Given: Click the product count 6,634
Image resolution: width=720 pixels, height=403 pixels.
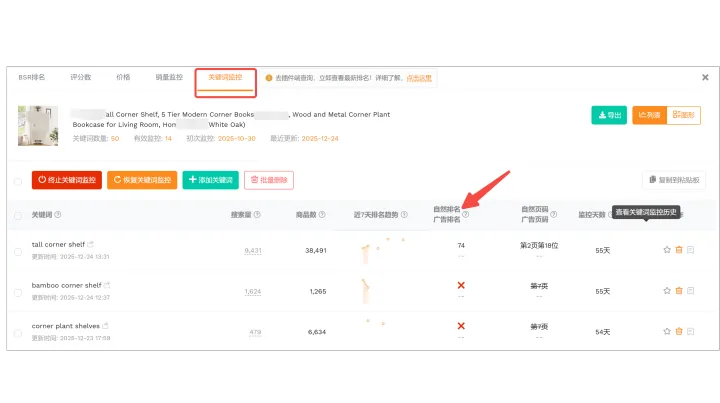Looking at the screenshot, I should click(317, 332).
